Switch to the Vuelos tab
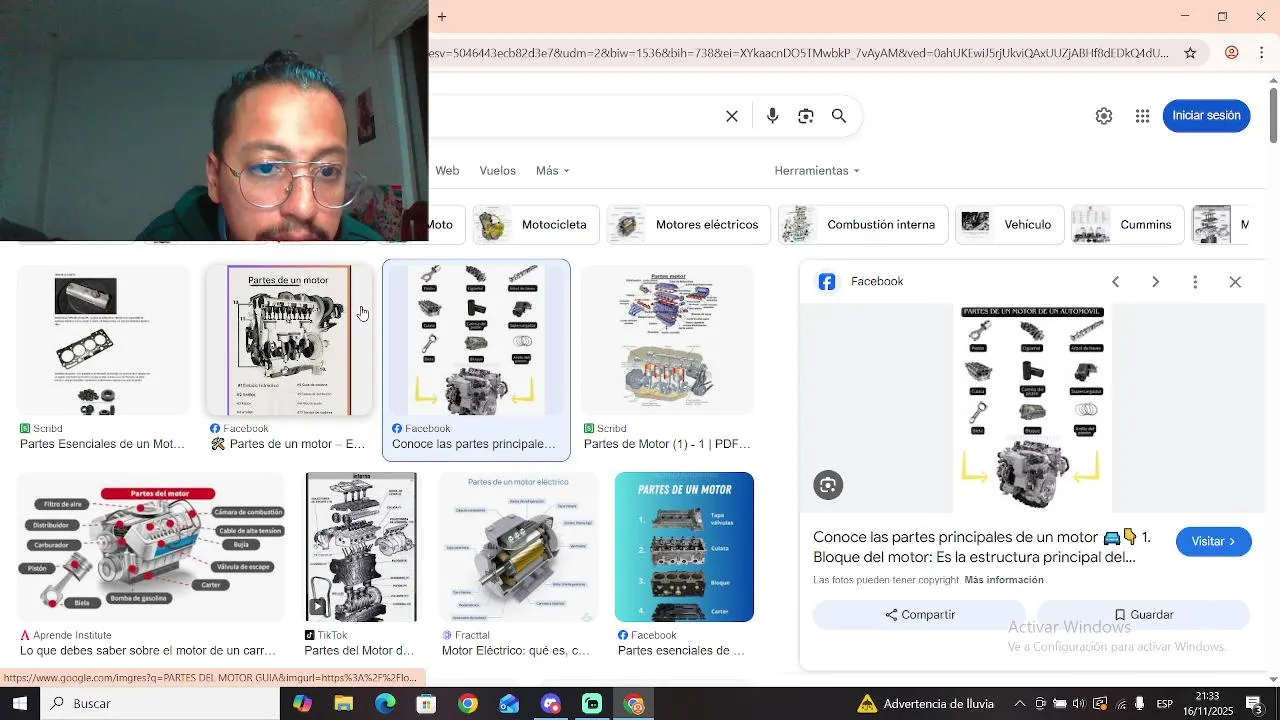 tap(497, 171)
